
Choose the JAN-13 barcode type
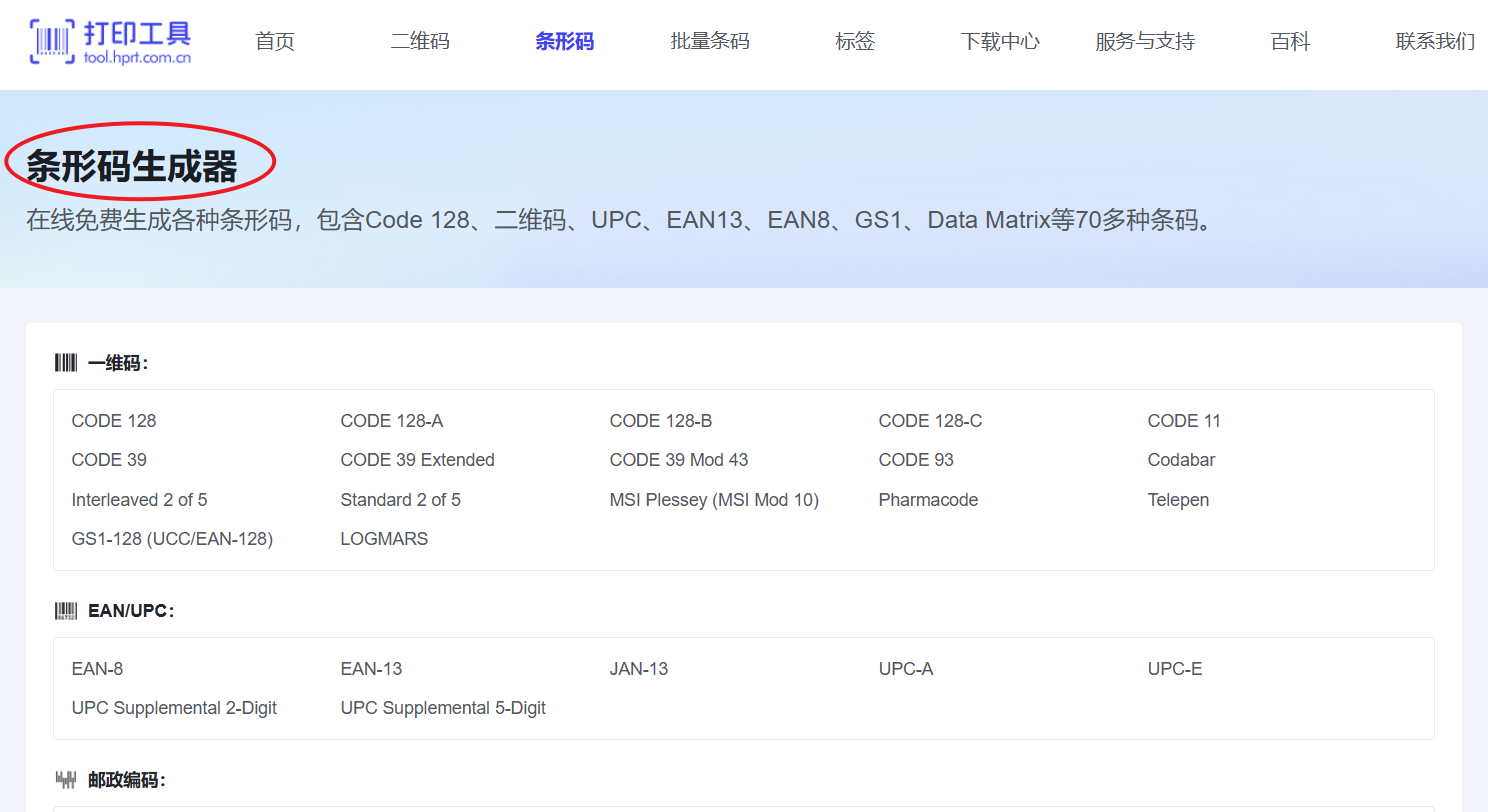pos(639,669)
